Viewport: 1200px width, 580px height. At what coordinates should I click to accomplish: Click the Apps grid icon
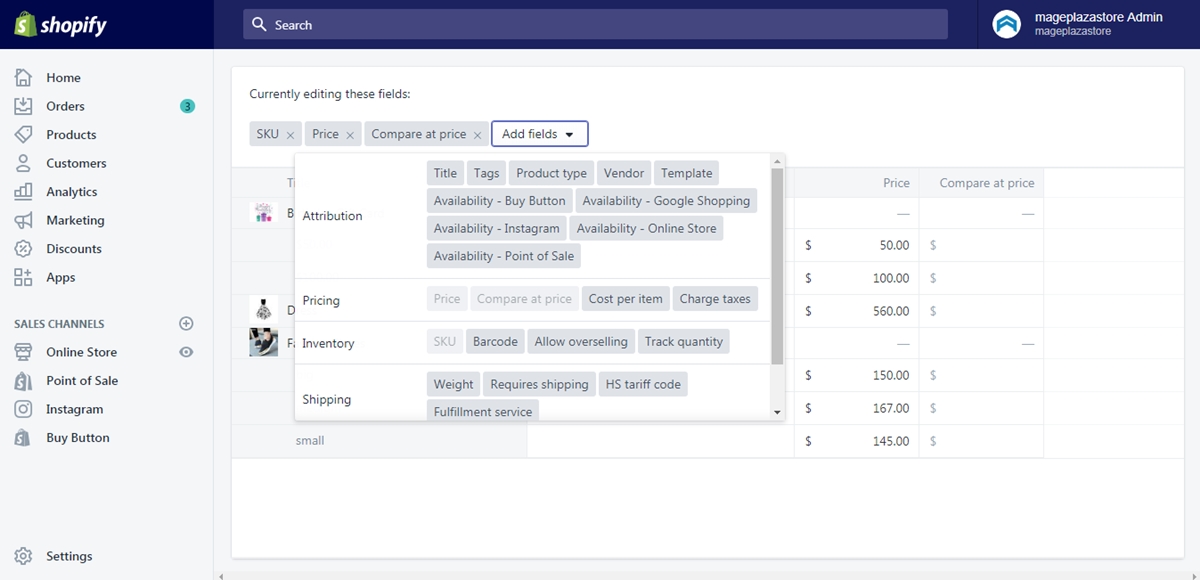coord(23,277)
